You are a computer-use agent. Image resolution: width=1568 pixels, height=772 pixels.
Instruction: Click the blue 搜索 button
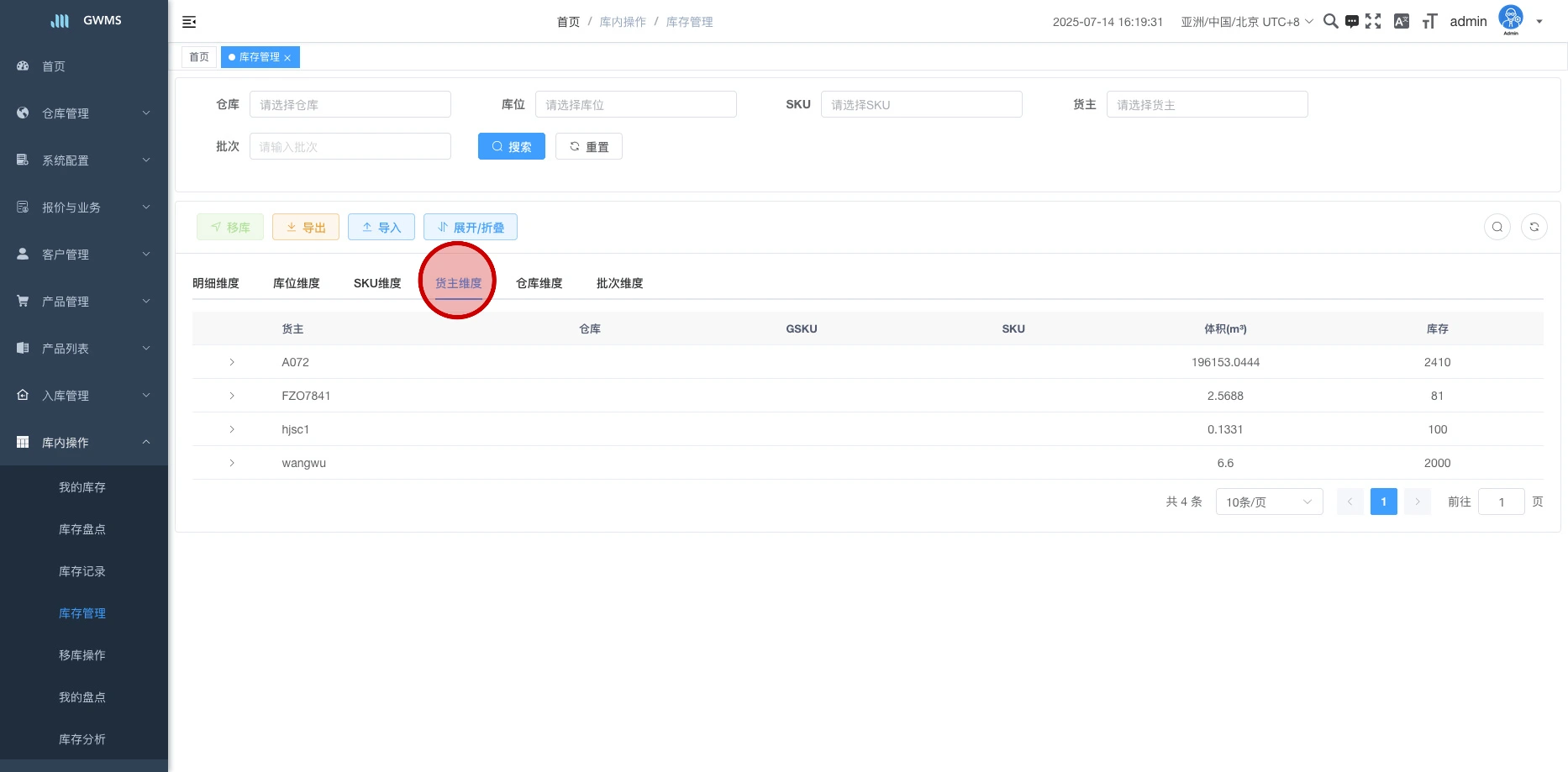(511, 147)
